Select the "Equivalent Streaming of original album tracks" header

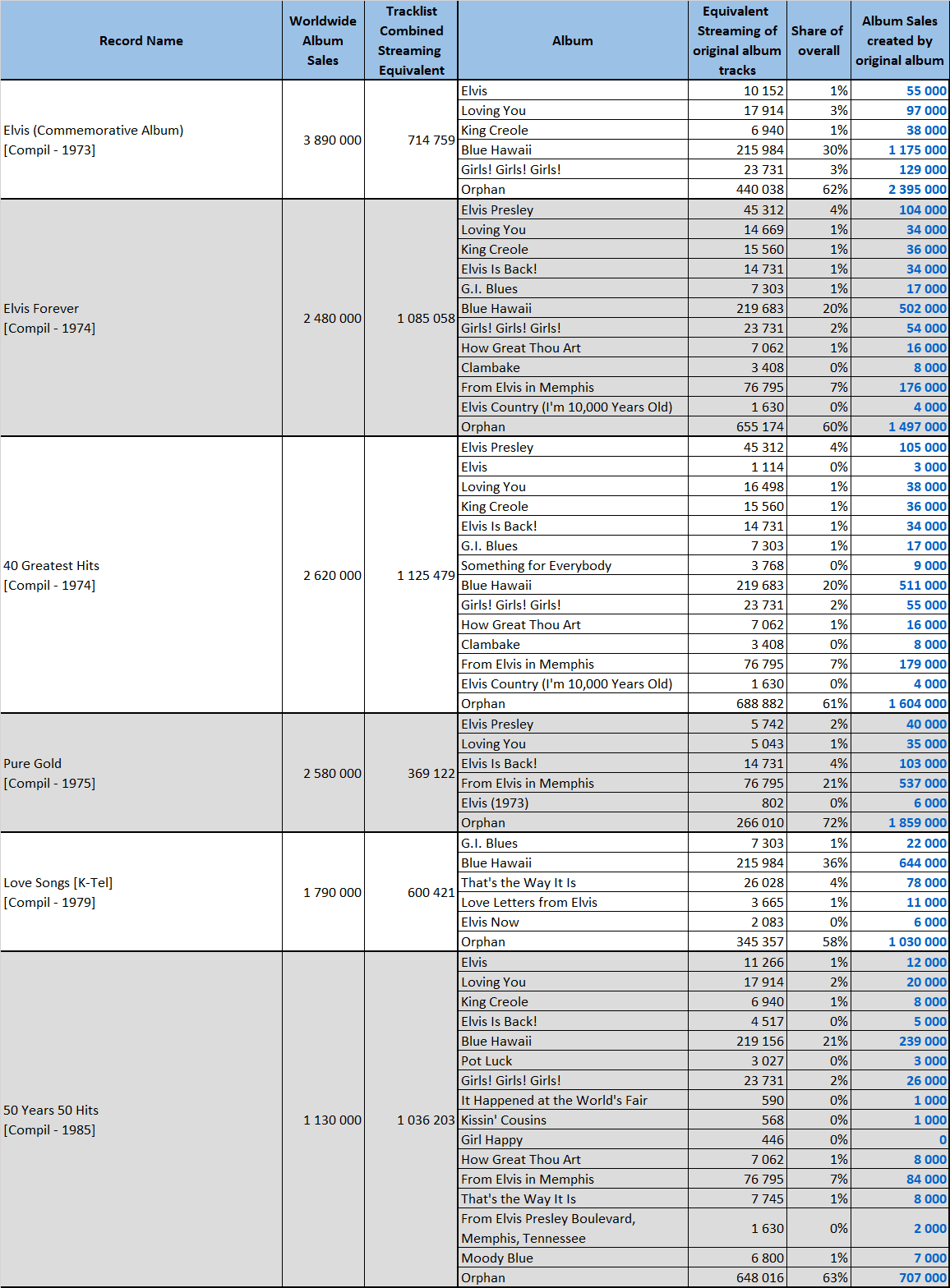pyautogui.click(x=737, y=40)
